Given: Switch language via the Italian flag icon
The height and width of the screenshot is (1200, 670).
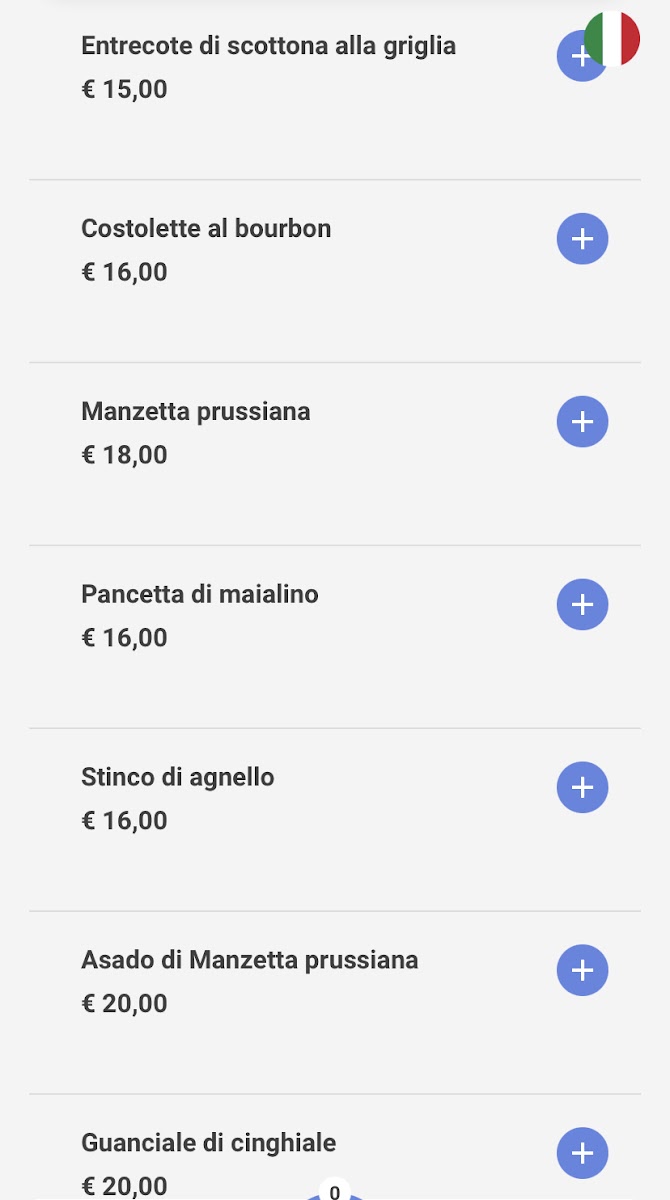Looking at the screenshot, I should coord(613,38).
